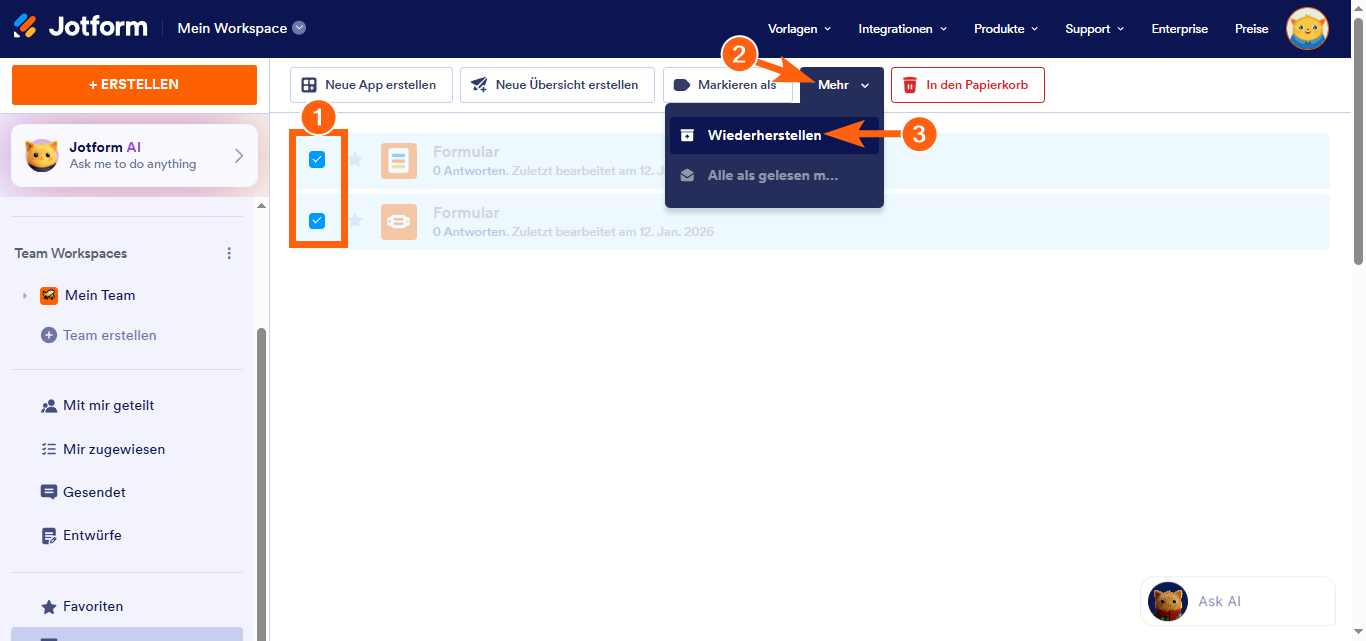Click Neue Übersicht erstellen button
This screenshot has height=641, width=1366.
[557, 85]
